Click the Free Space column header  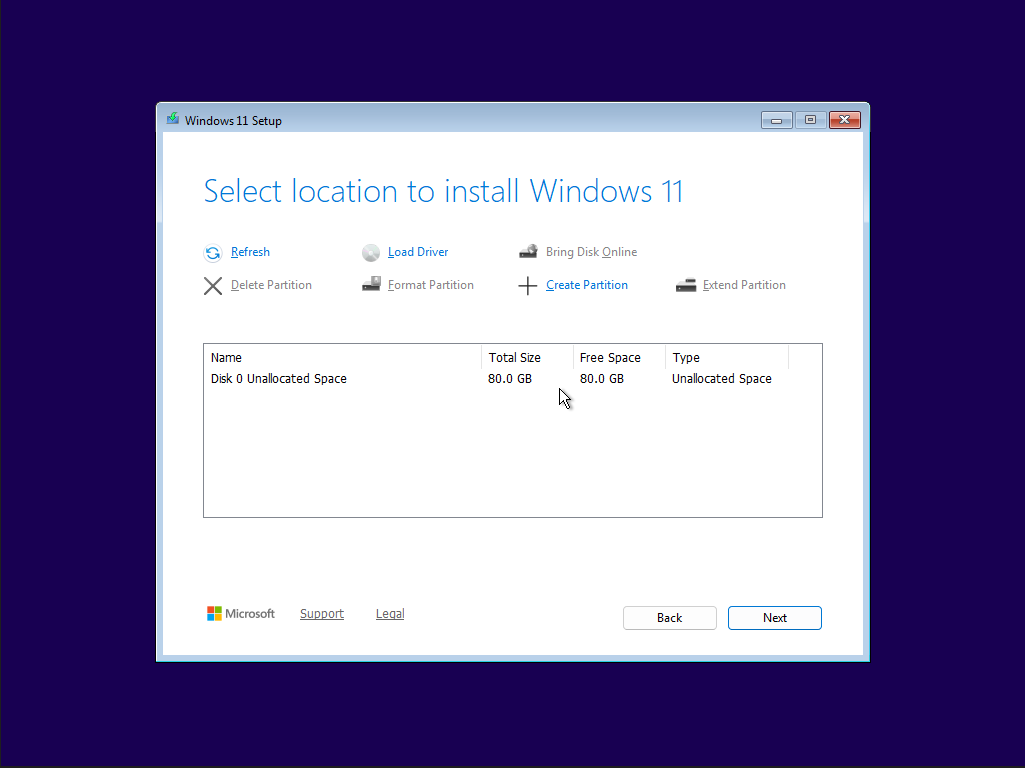(x=619, y=358)
